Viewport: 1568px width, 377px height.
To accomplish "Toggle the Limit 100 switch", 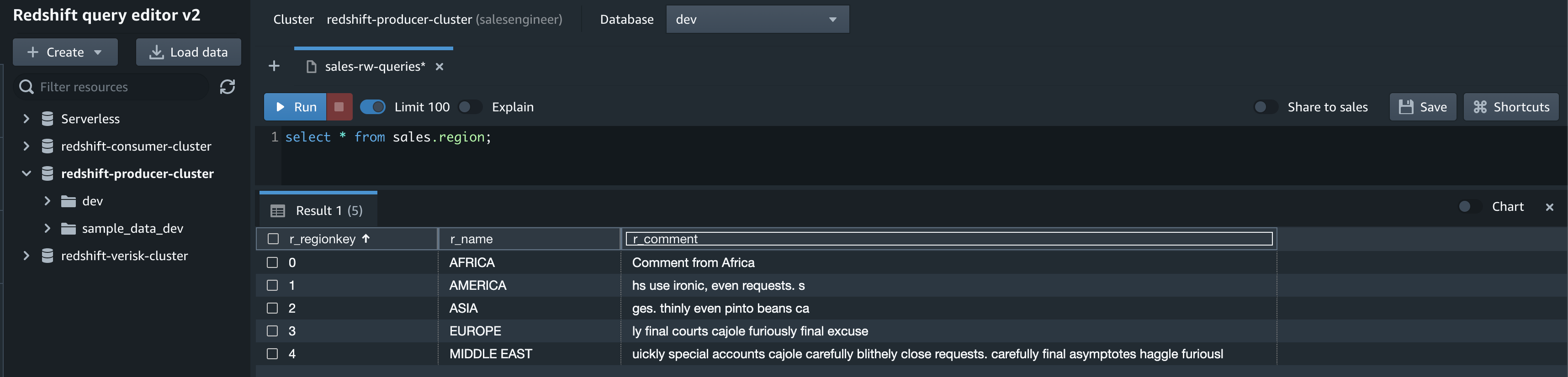I will [x=372, y=107].
